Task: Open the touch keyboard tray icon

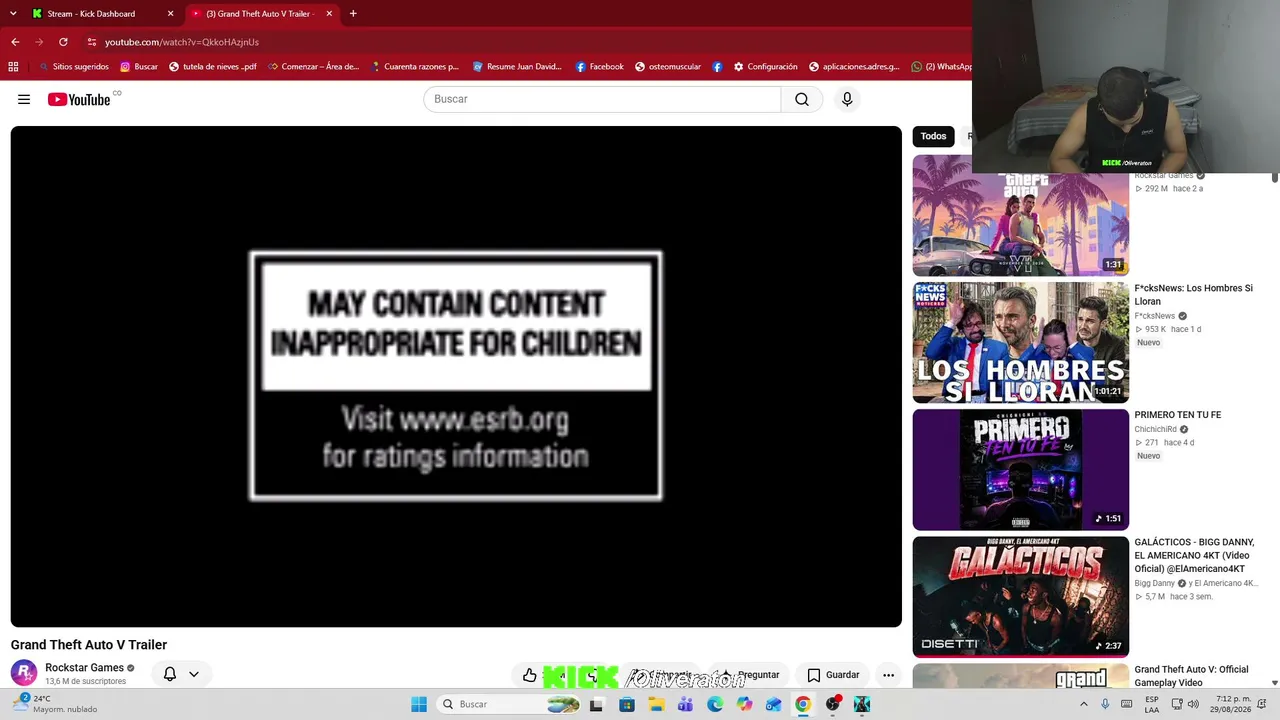Action: (x=1126, y=704)
